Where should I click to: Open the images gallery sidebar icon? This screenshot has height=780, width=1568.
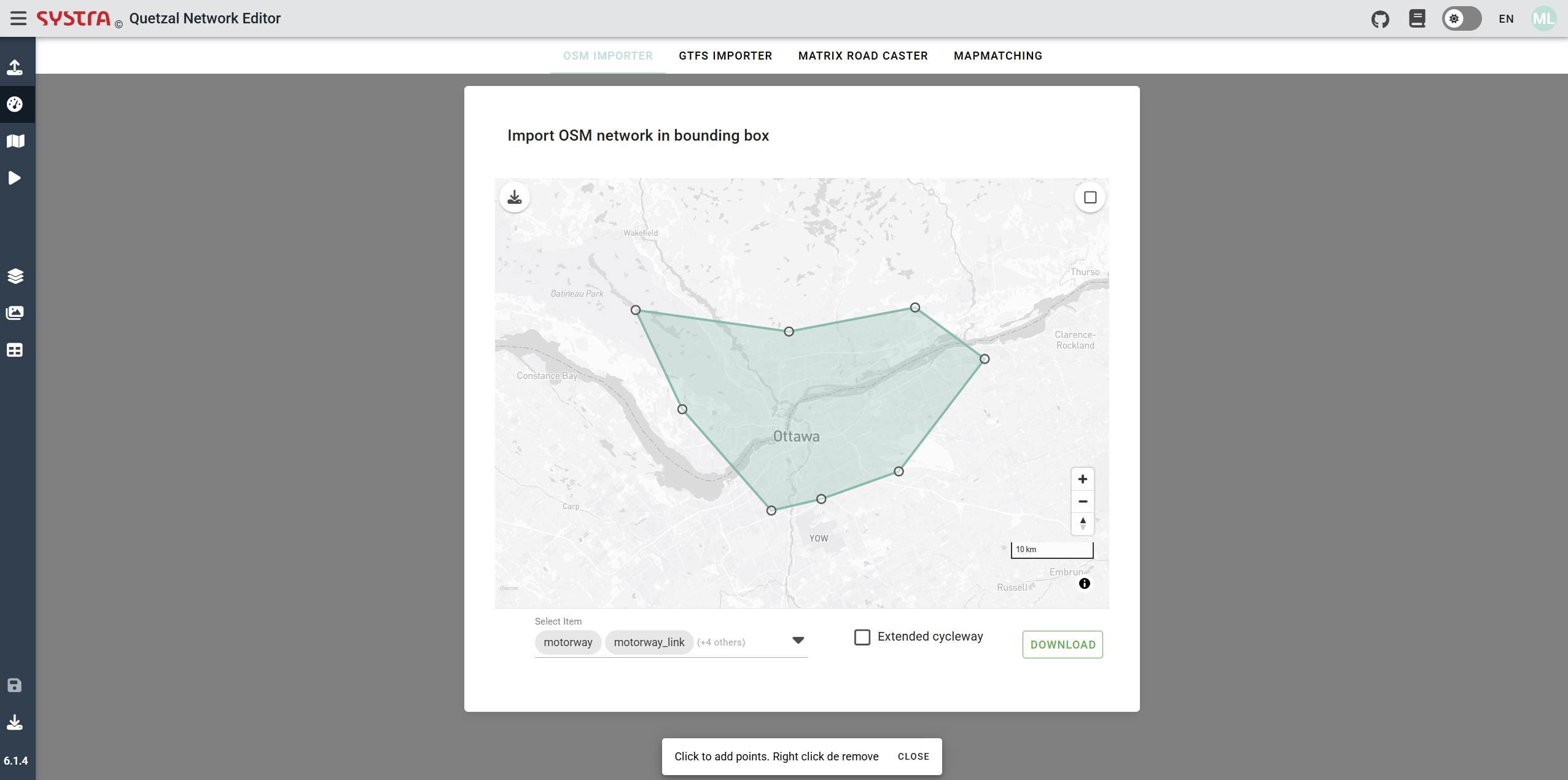coord(15,313)
